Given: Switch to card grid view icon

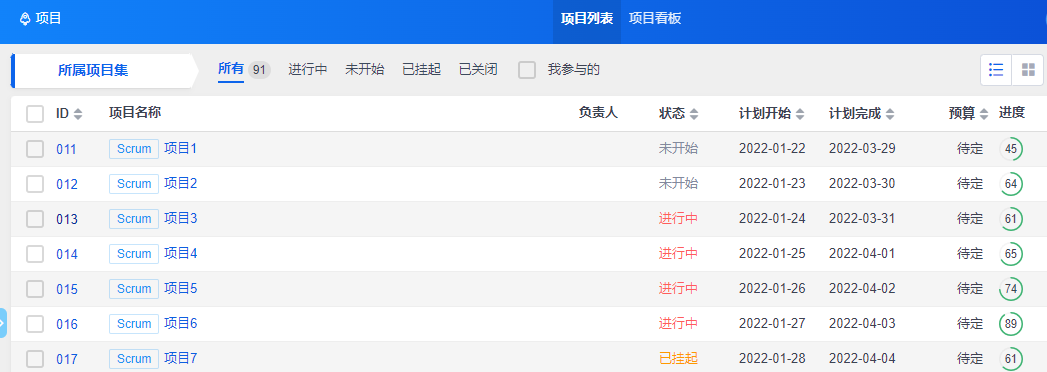Looking at the screenshot, I should [1028, 70].
